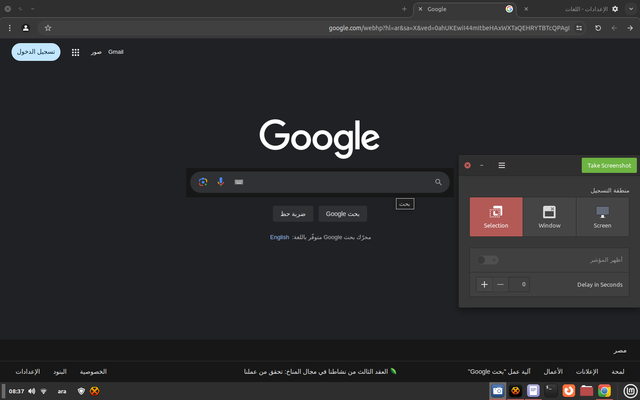Switch to the Google tab
The image size is (640, 400).
(465, 9)
